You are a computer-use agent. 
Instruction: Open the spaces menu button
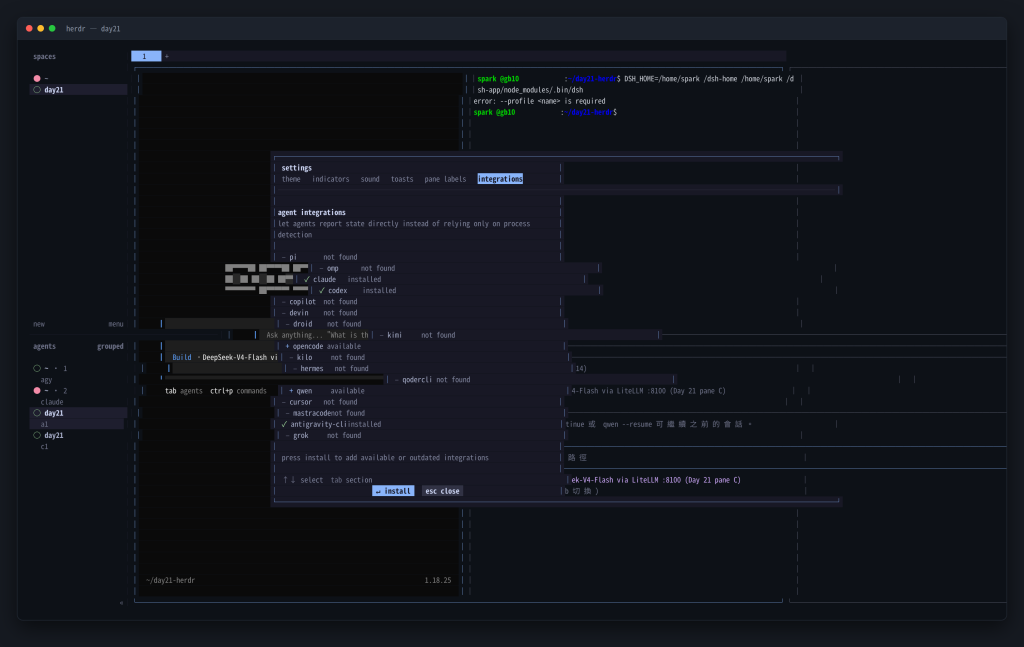[116, 324]
